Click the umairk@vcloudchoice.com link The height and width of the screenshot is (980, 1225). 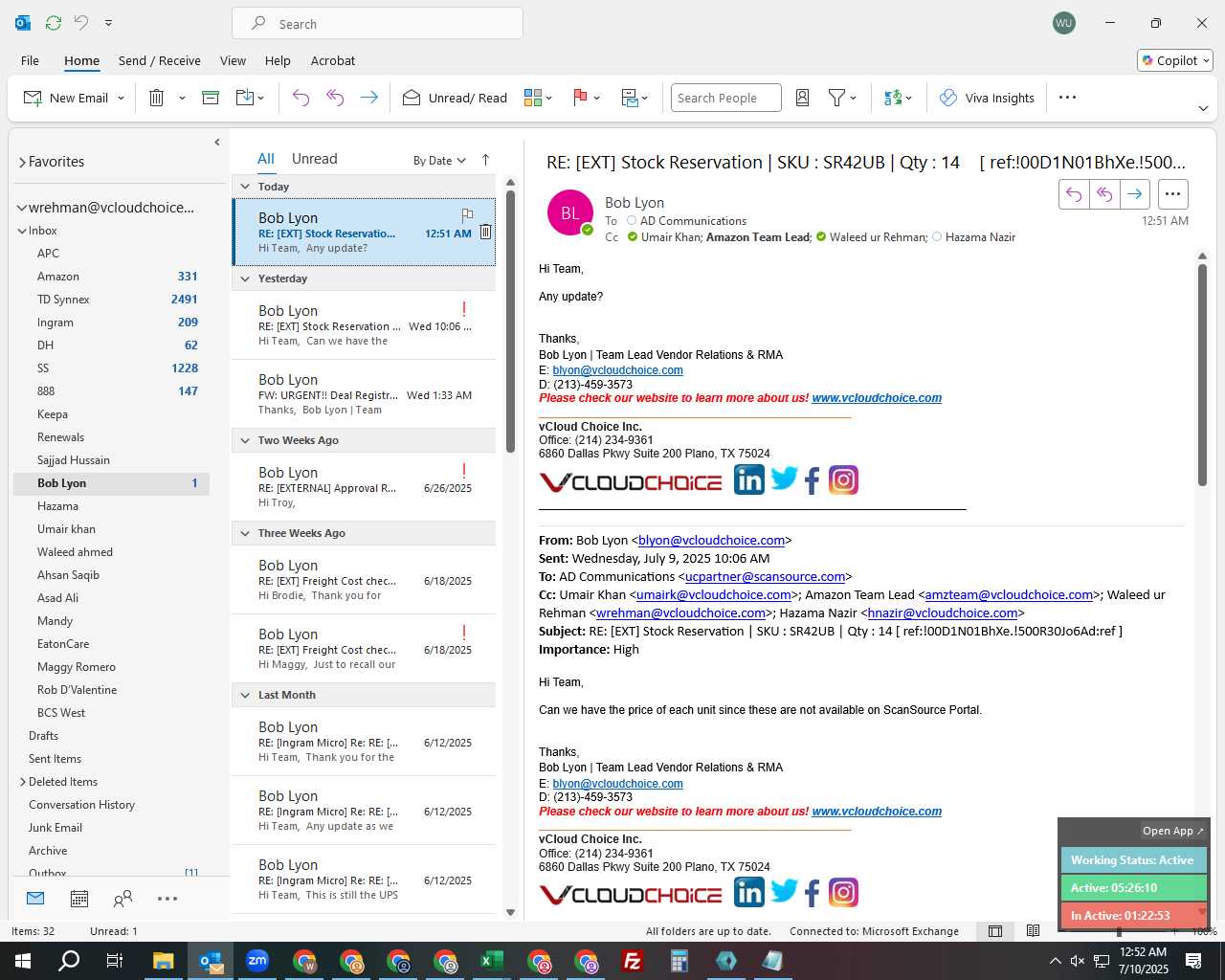pos(714,594)
